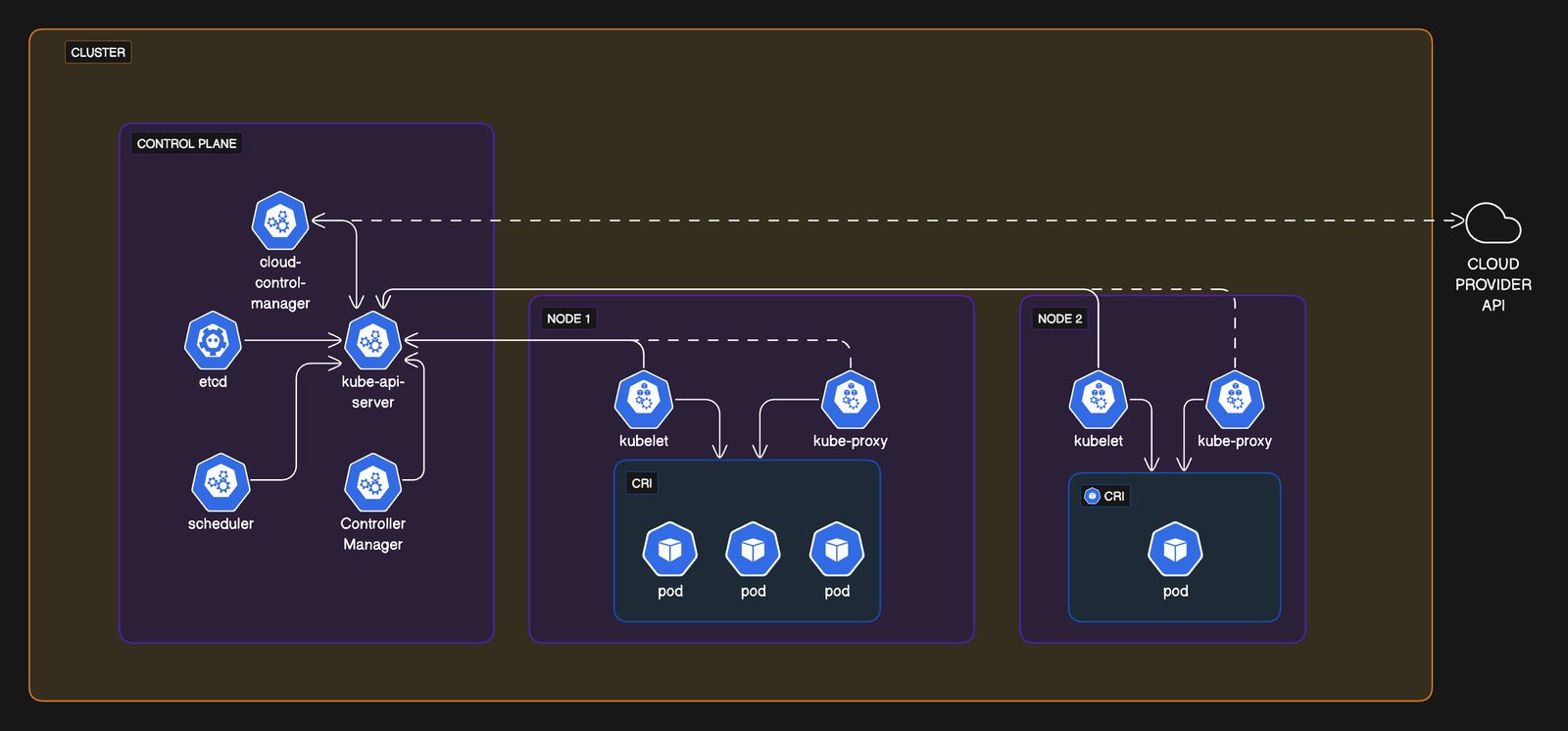The height and width of the screenshot is (731, 1568).
Task: Click the NODE 2 label
Action: click(x=1059, y=318)
